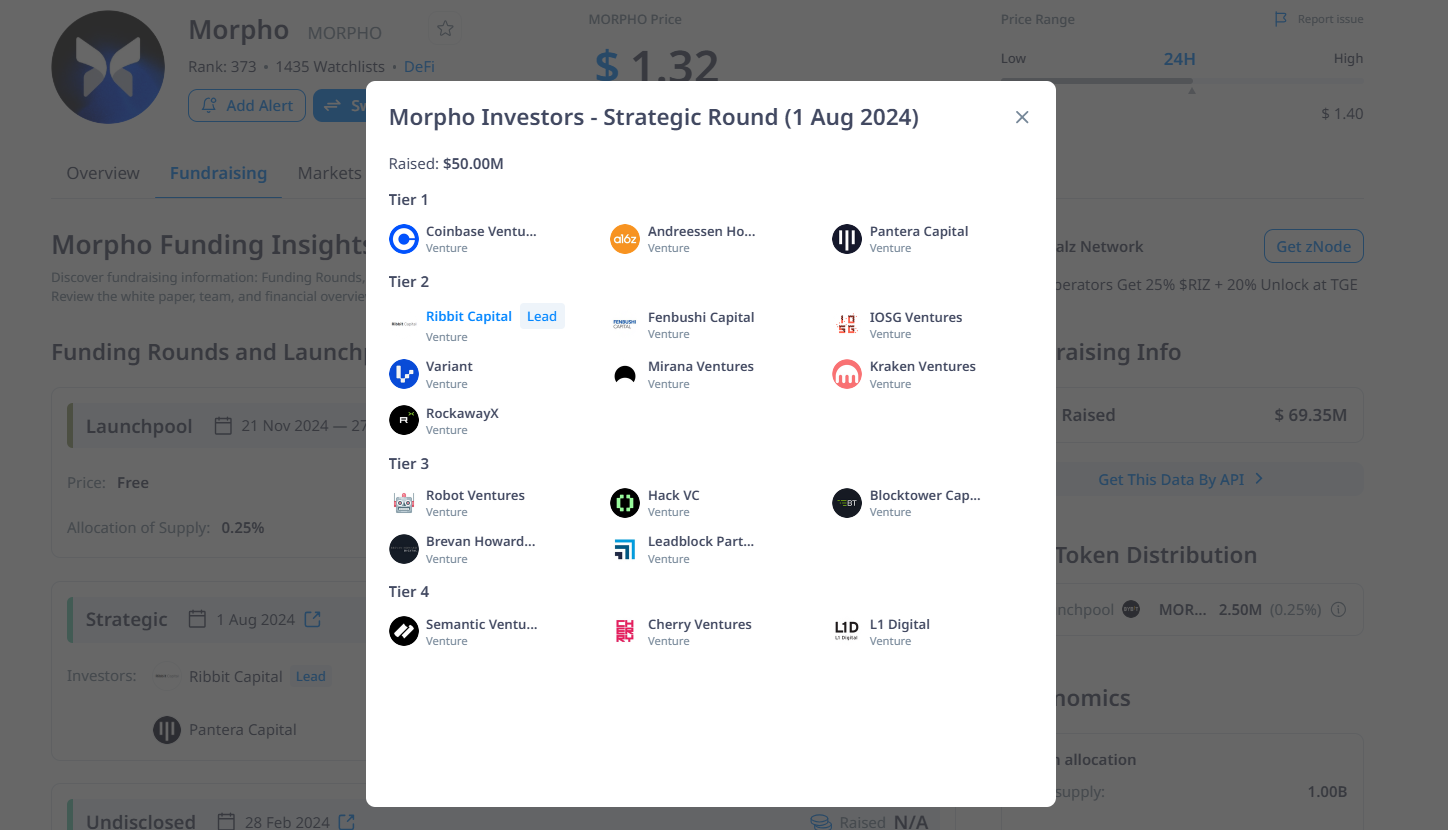
Task: Select Kraken Ventures investor name
Action: 923,366
